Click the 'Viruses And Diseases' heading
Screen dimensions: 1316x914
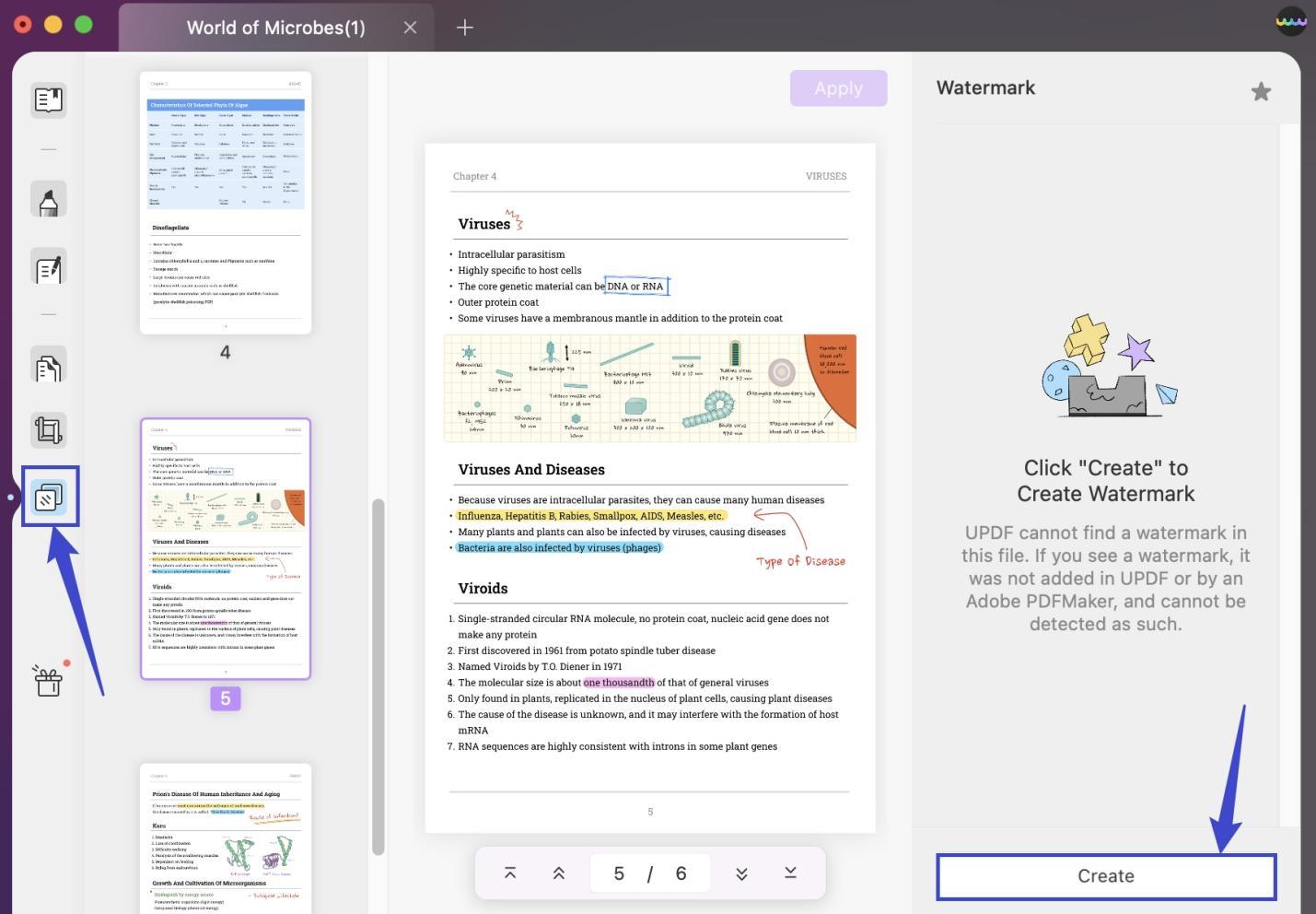pyautogui.click(x=531, y=469)
